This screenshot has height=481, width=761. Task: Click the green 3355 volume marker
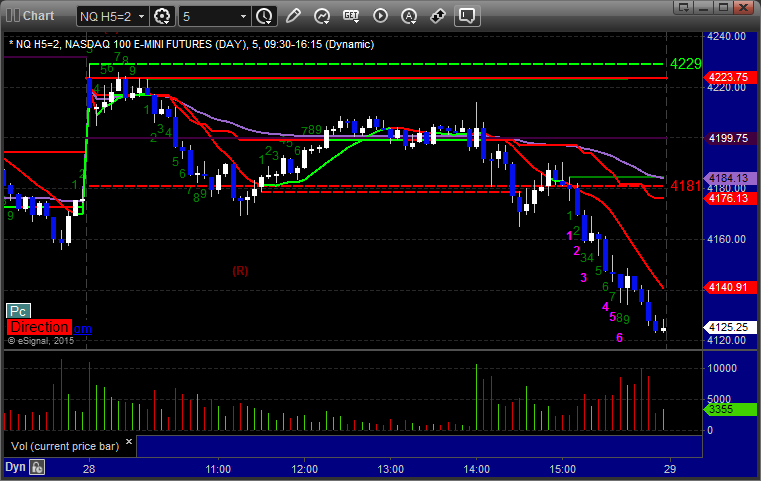[730, 409]
